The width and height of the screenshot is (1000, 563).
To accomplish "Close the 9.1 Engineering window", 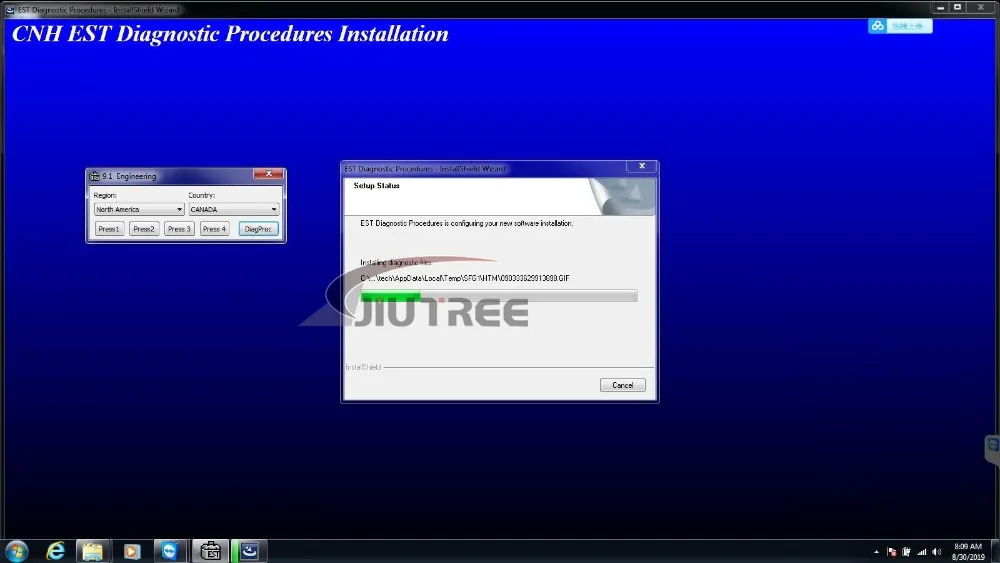I will pyautogui.click(x=268, y=173).
